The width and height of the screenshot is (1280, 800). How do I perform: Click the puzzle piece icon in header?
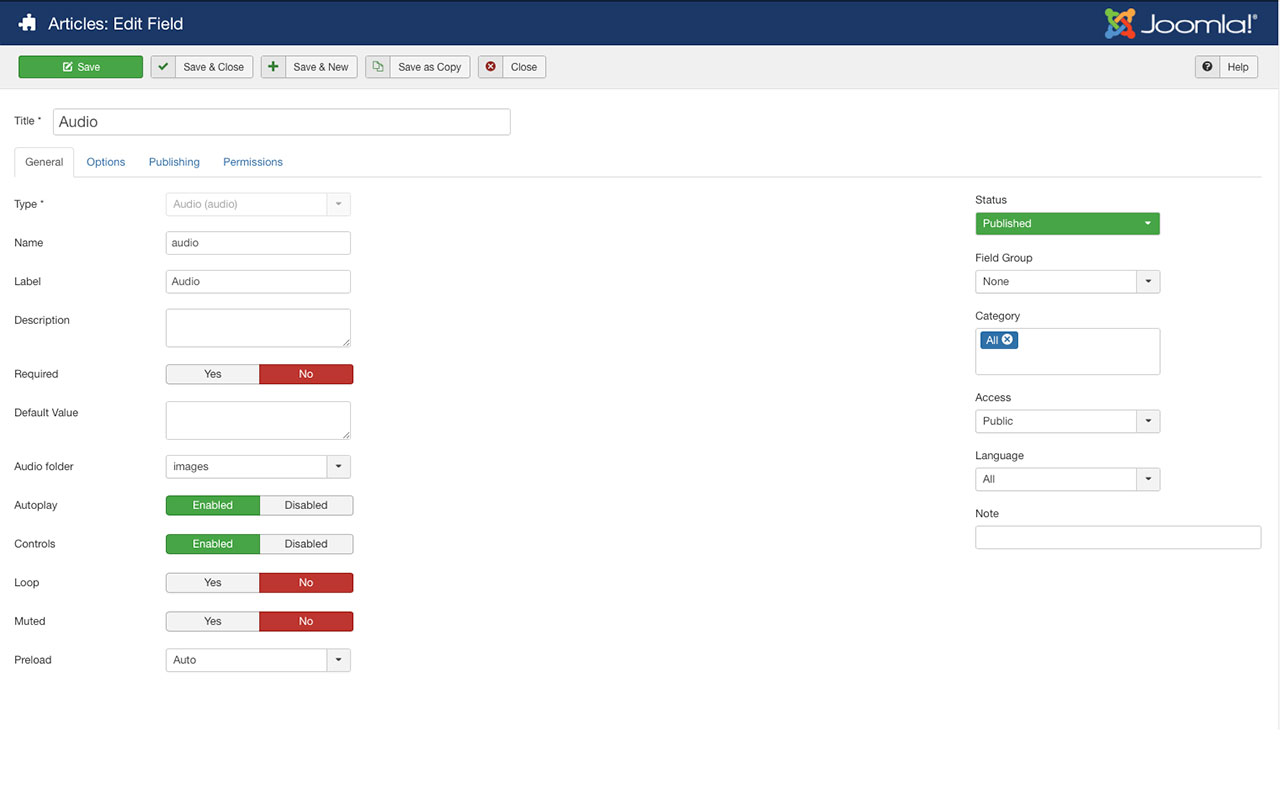(x=27, y=23)
